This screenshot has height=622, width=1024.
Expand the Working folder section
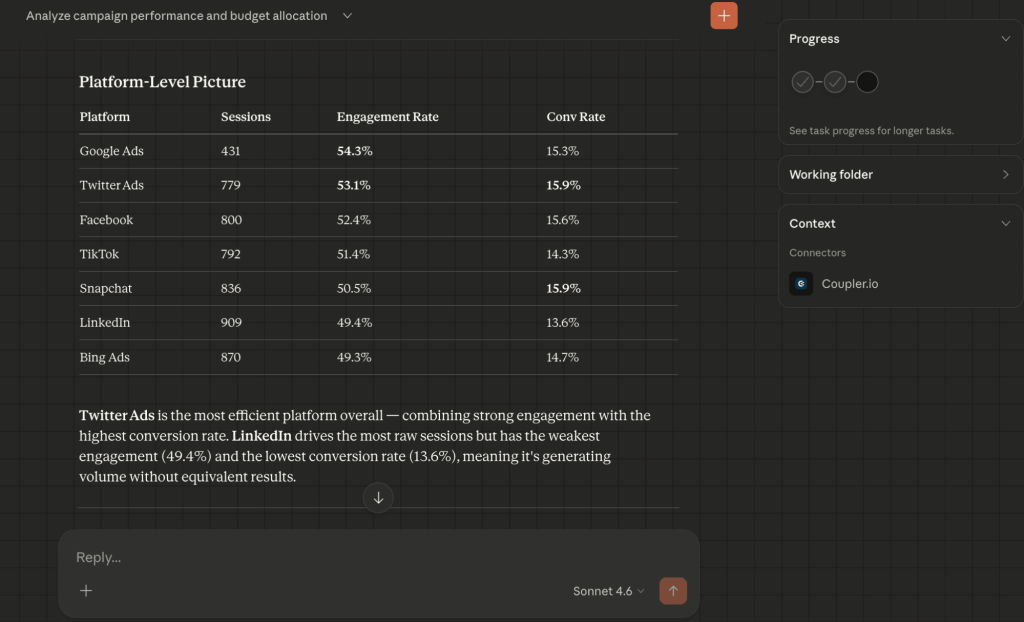(1005, 175)
